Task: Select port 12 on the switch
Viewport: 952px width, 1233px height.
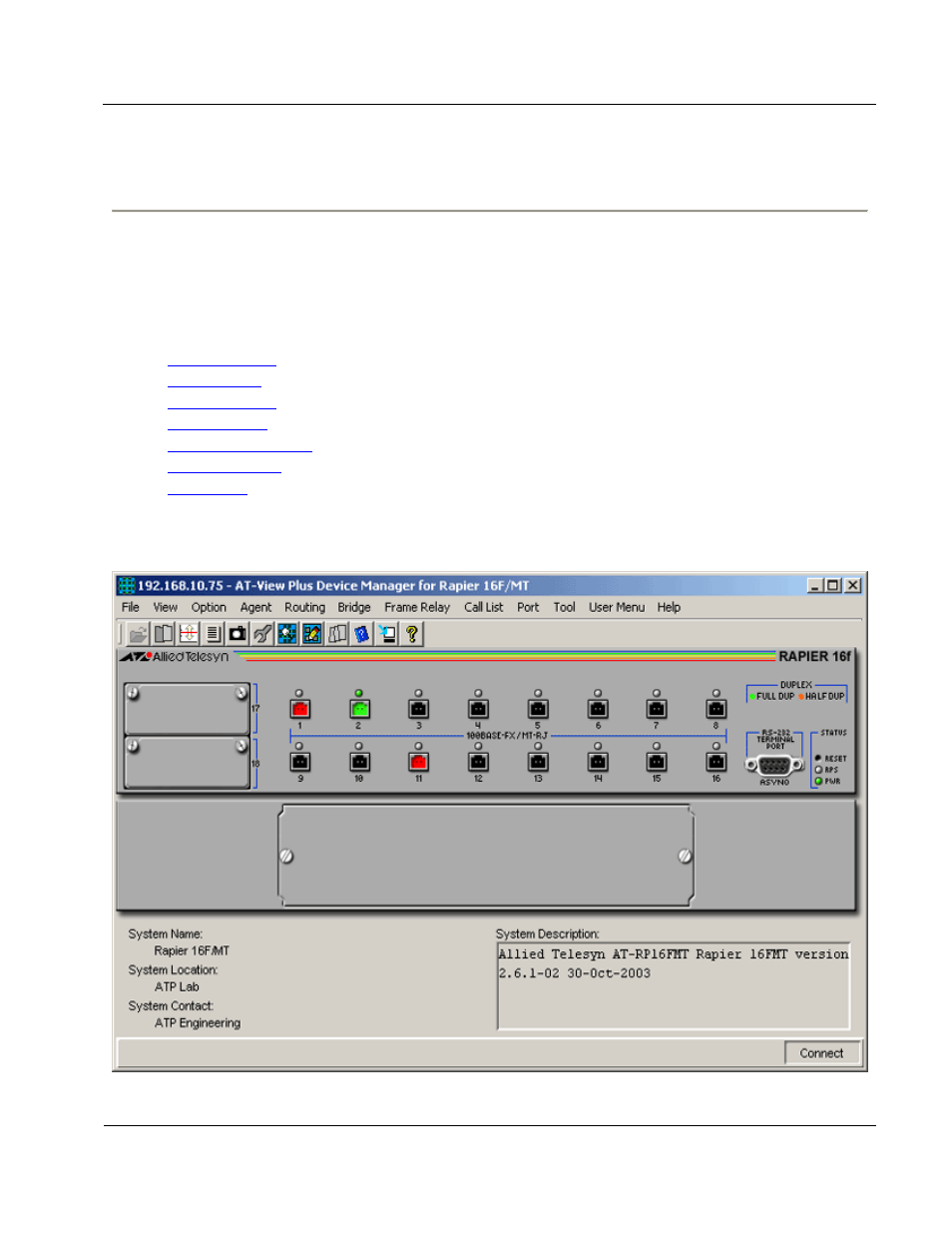Action: click(x=479, y=763)
